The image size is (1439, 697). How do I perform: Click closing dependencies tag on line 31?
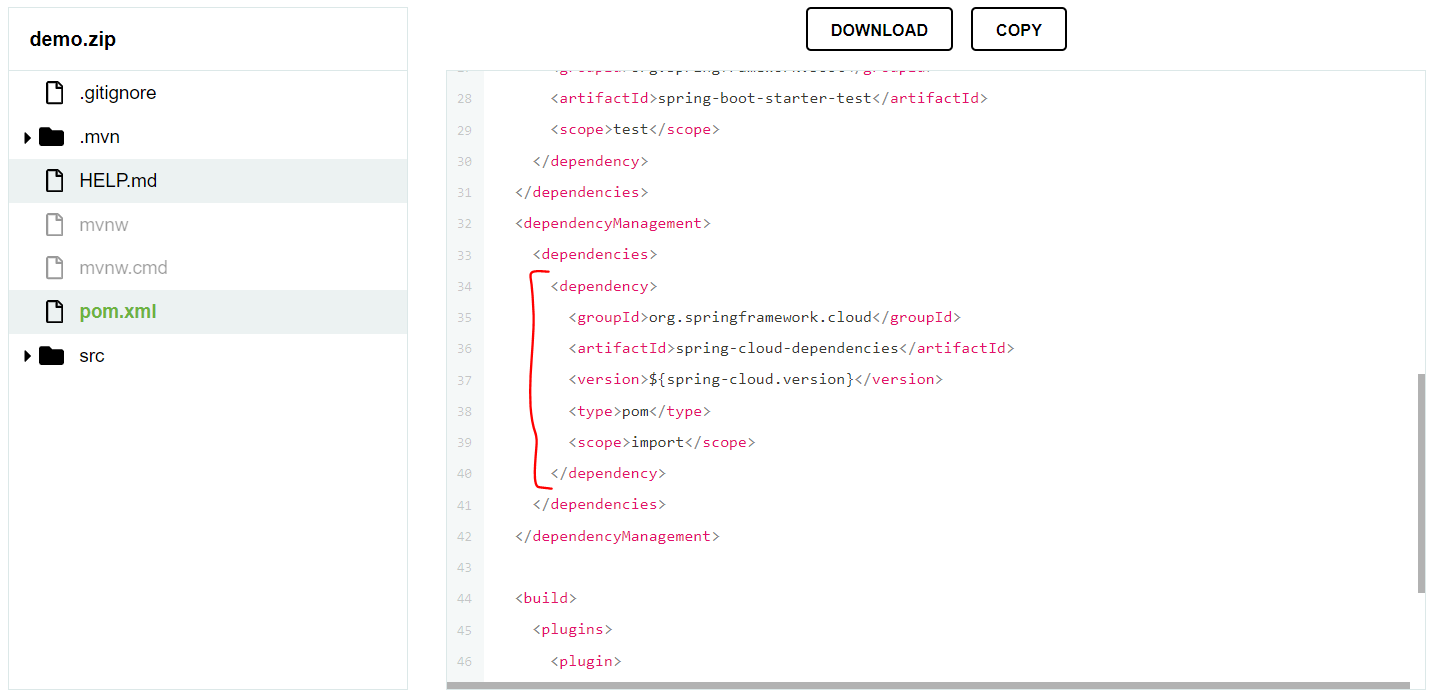(x=581, y=192)
